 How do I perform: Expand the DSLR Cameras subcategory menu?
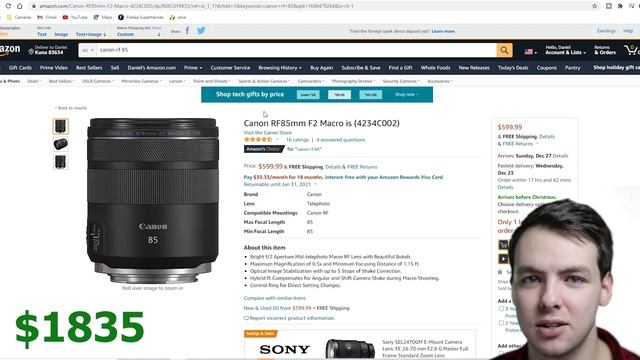pyautogui.click(x=98, y=81)
